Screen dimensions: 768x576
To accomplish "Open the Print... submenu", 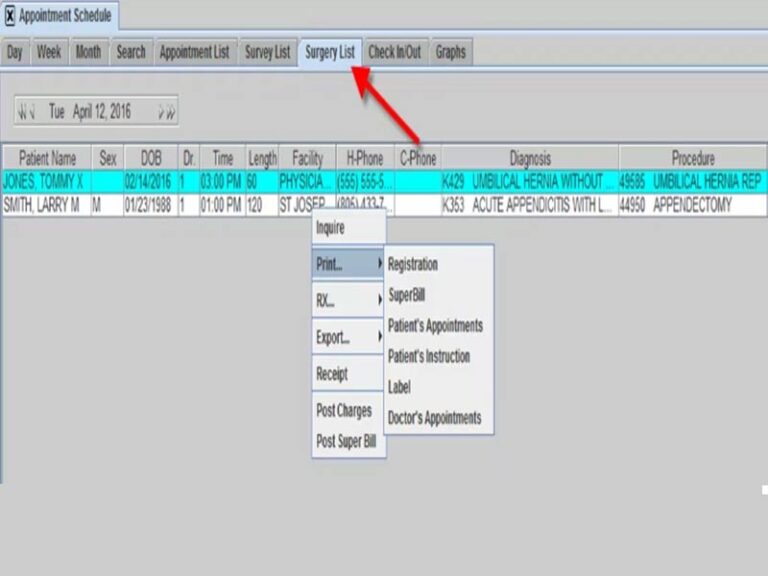I will click(348, 264).
